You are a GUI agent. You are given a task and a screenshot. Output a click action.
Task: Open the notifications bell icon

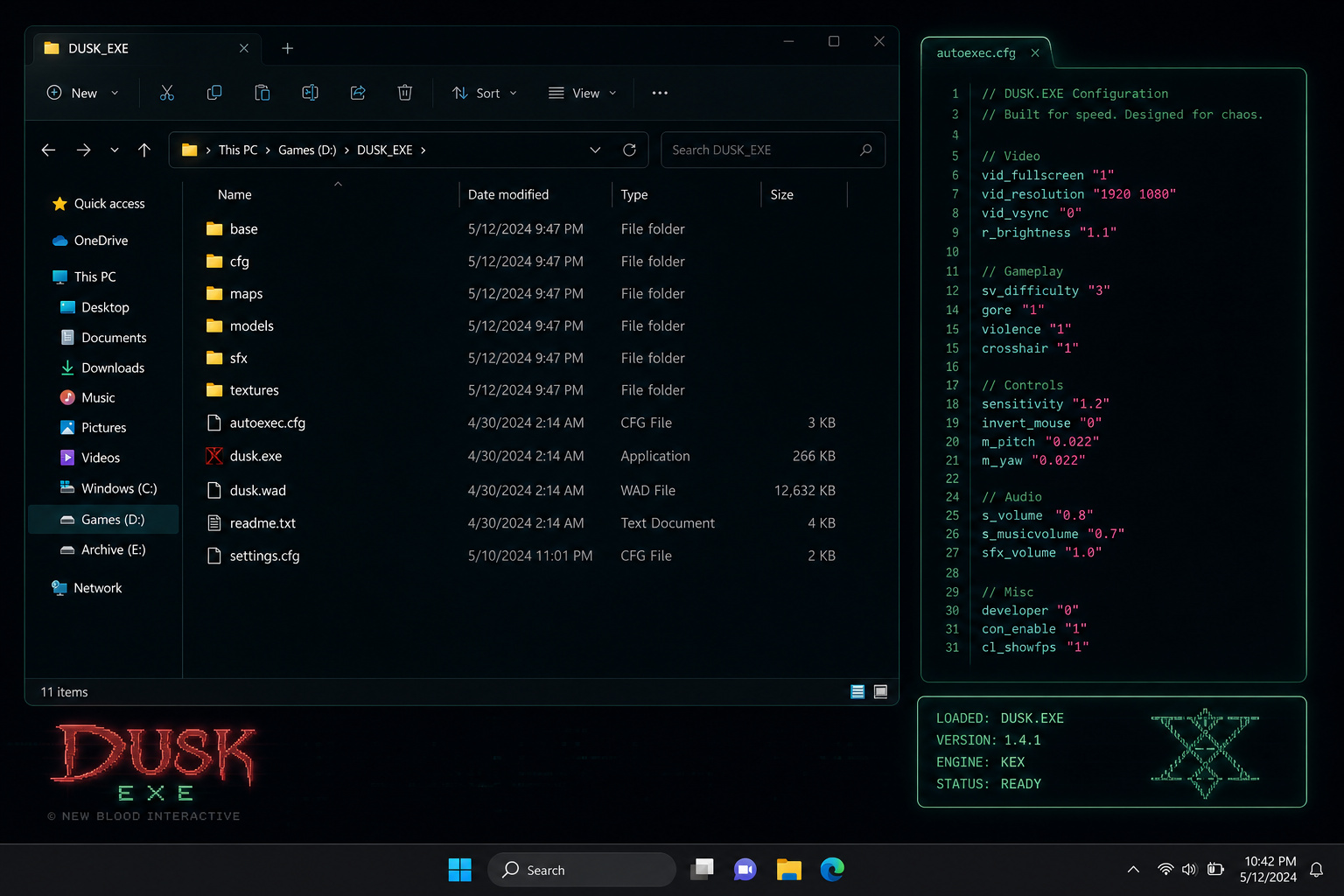click(1316, 870)
